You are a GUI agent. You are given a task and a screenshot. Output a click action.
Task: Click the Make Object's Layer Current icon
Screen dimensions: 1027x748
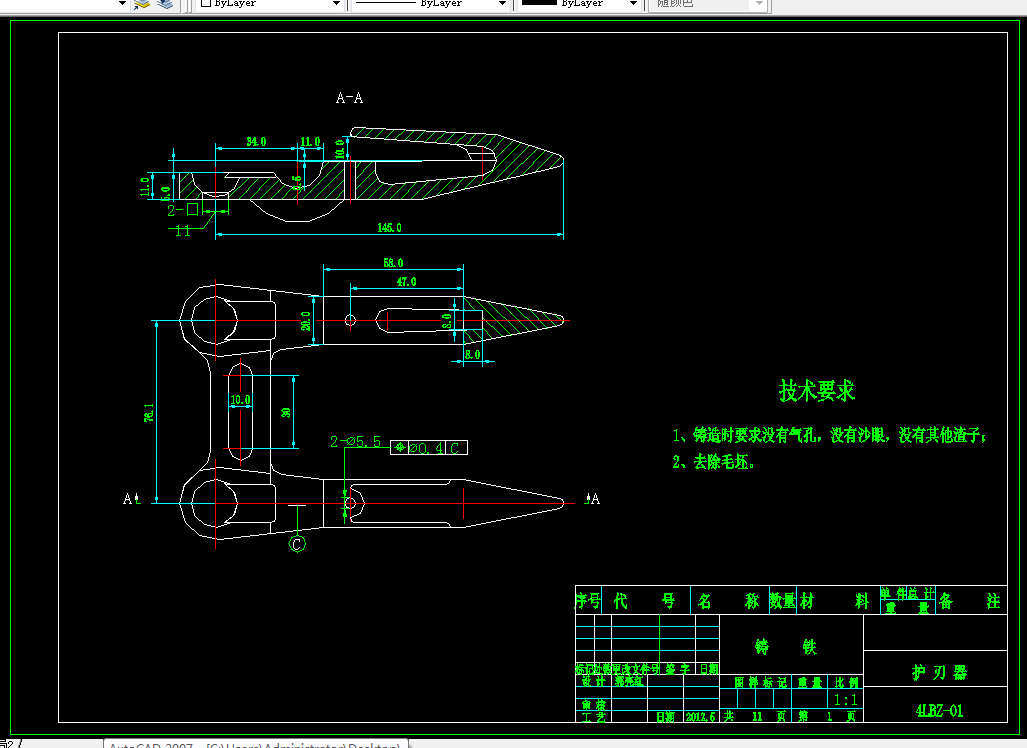click(142, 4)
